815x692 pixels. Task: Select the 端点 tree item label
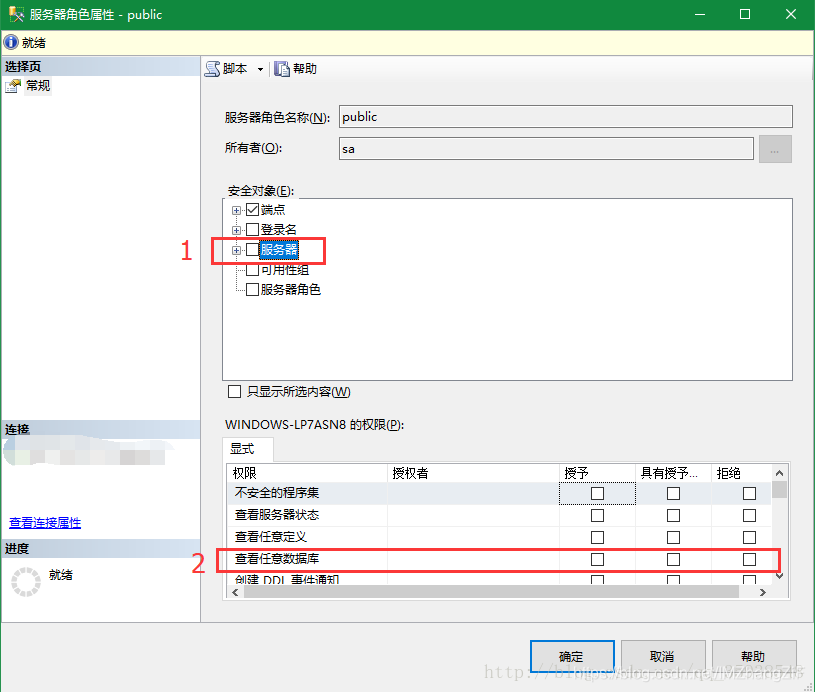click(273, 210)
